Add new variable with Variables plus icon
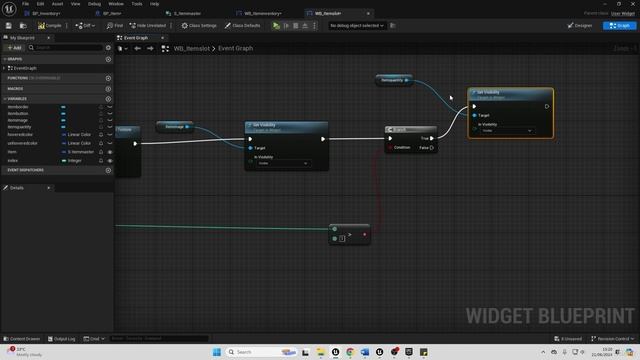This screenshot has height=360, width=640. tap(108, 99)
